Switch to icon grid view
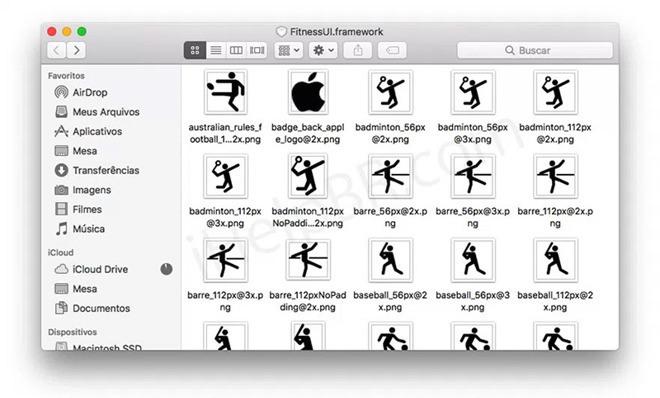This screenshot has width=660, height=398. [195, 50]
